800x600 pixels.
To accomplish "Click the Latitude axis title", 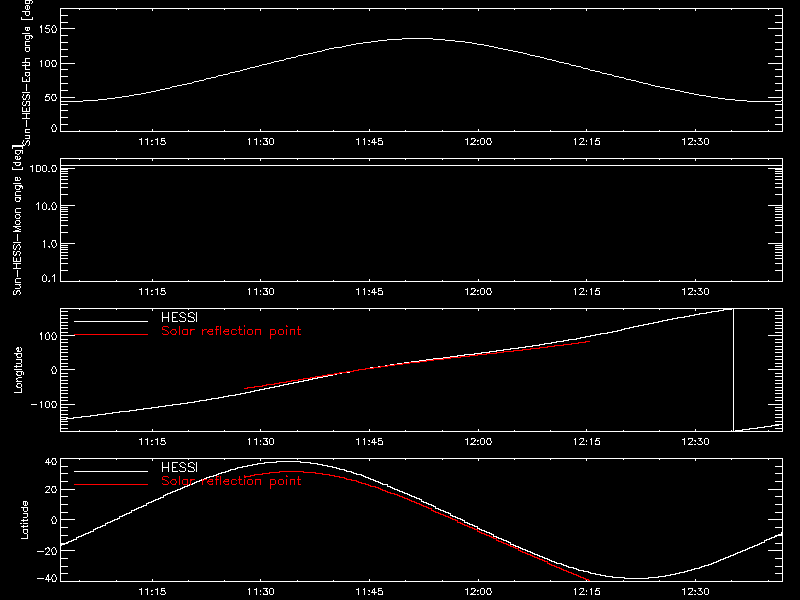I will [x=24, y=520].
